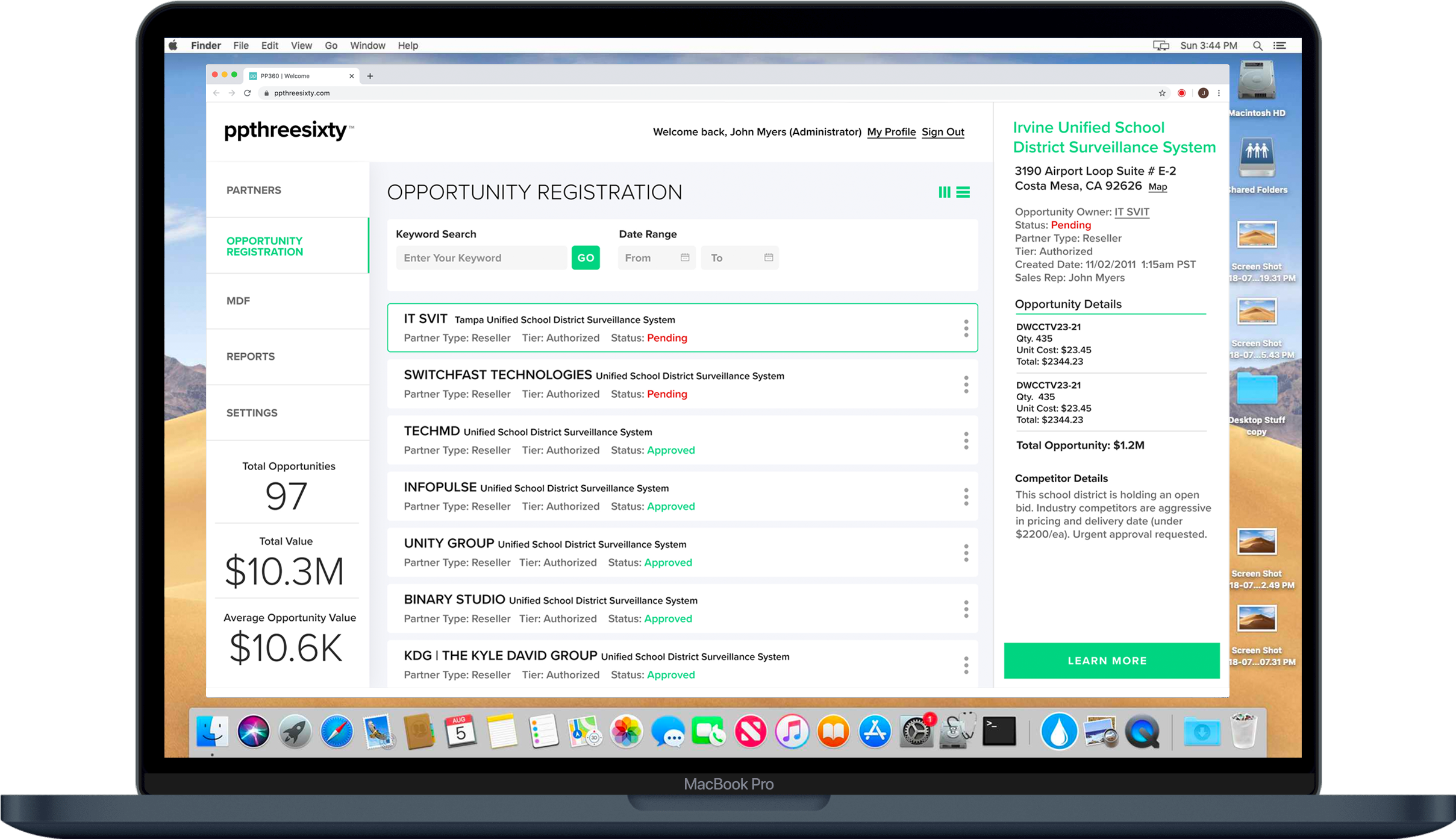This screenshot has height=839, width=1456.
Task: Open Messages app in the dock
Action: (x=668, y=732)
